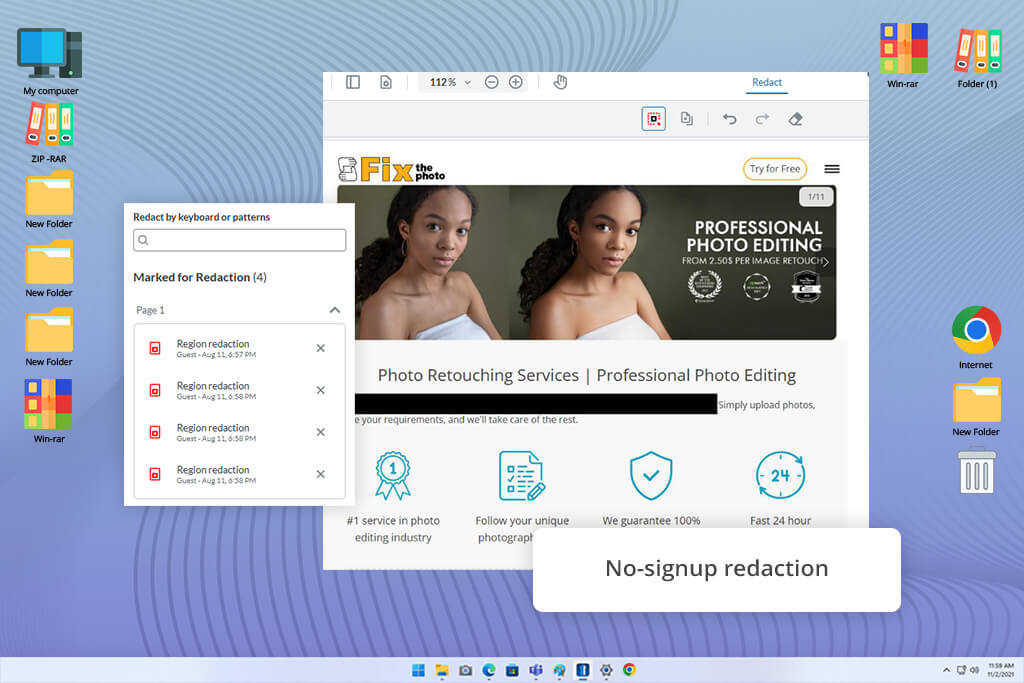1024x683 pixels.
Task: Select the hand pan tool
Action: point(560,82)
